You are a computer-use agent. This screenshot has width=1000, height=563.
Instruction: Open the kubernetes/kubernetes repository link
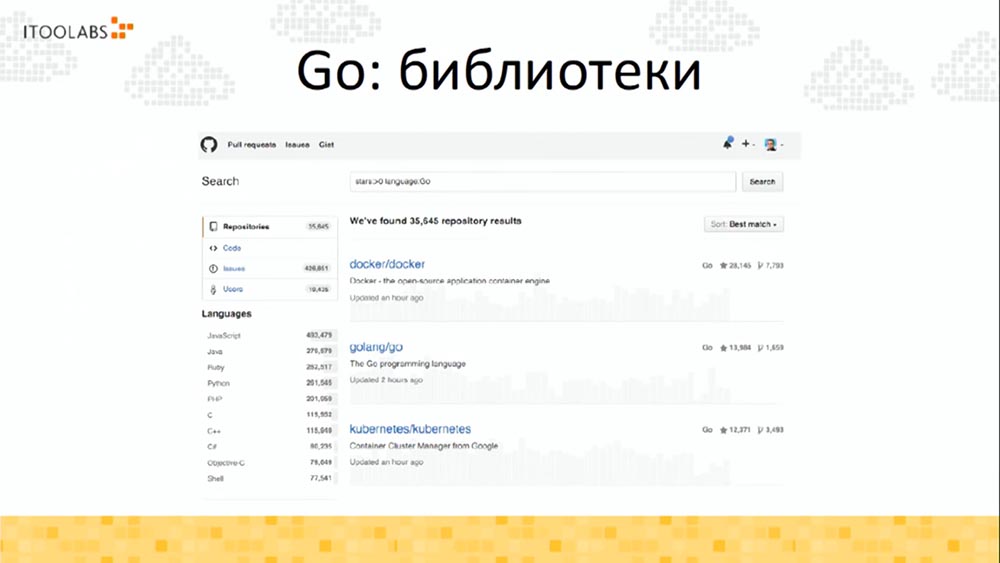pyautogui.click(x=410, y=429)
